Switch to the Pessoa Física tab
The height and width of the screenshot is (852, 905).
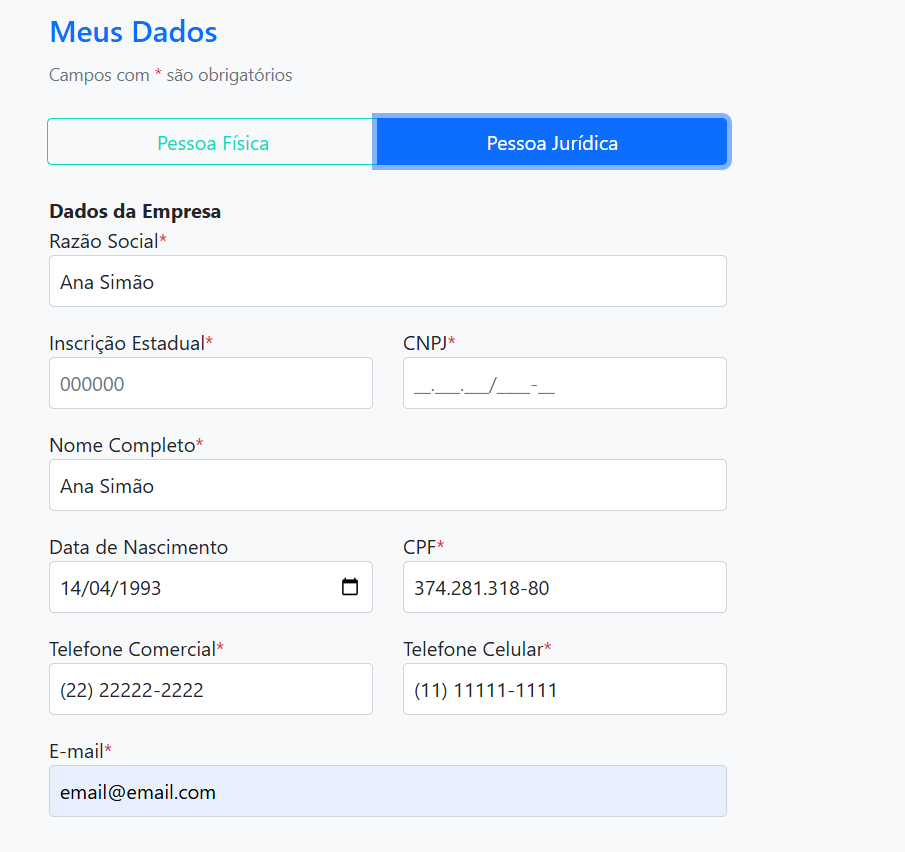click(x=212, y=142)
